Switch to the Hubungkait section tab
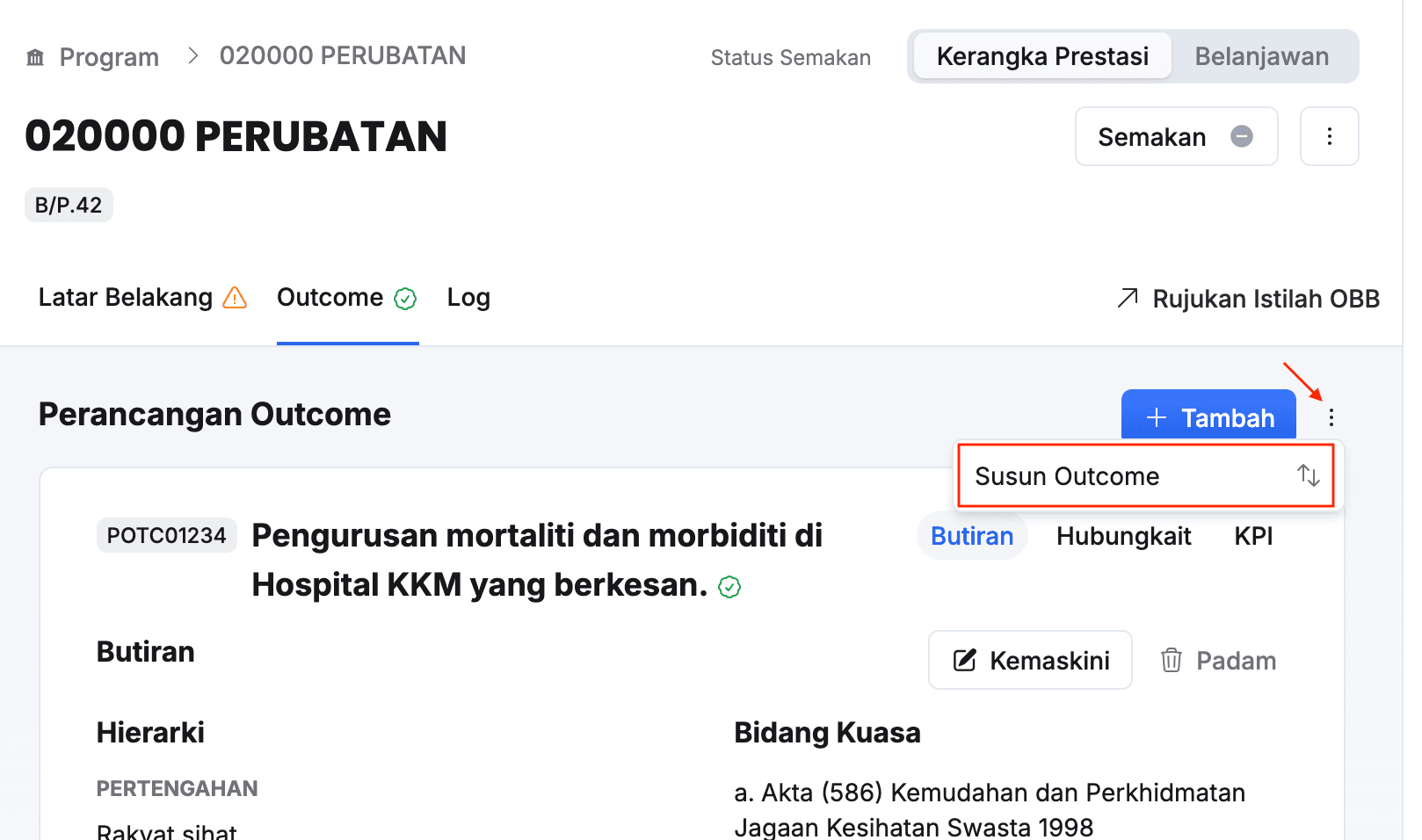 coord(1123,536)
